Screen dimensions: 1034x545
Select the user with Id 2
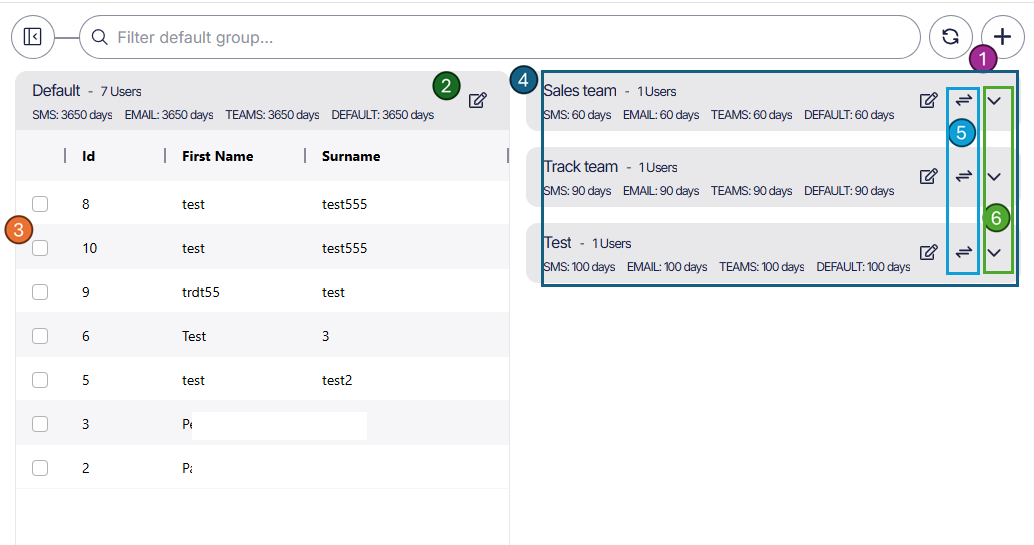[40, 468]
